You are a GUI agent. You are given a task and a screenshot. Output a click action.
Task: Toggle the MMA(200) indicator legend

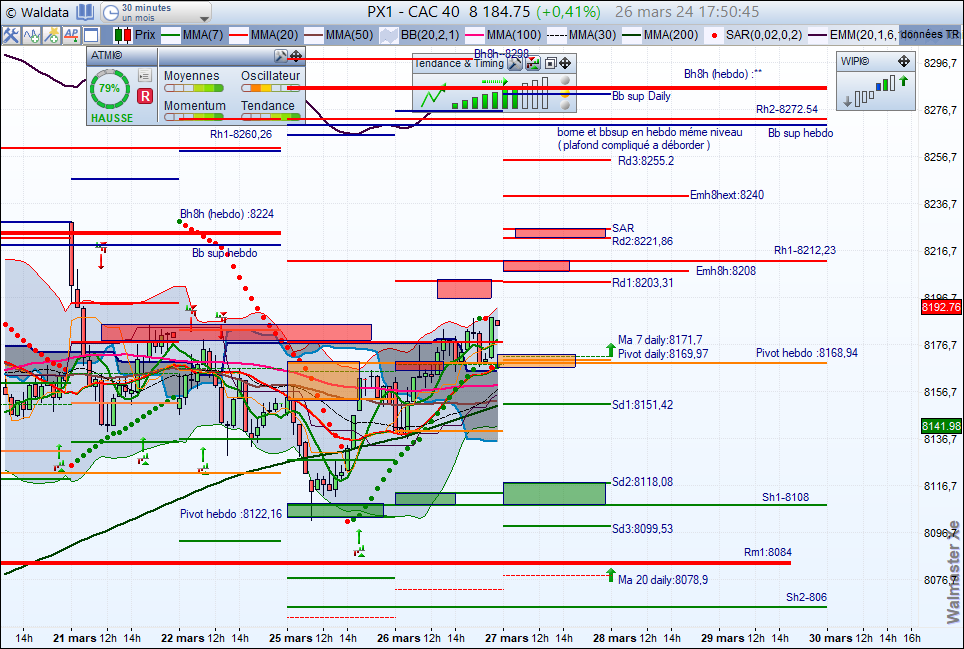[660, 35]
